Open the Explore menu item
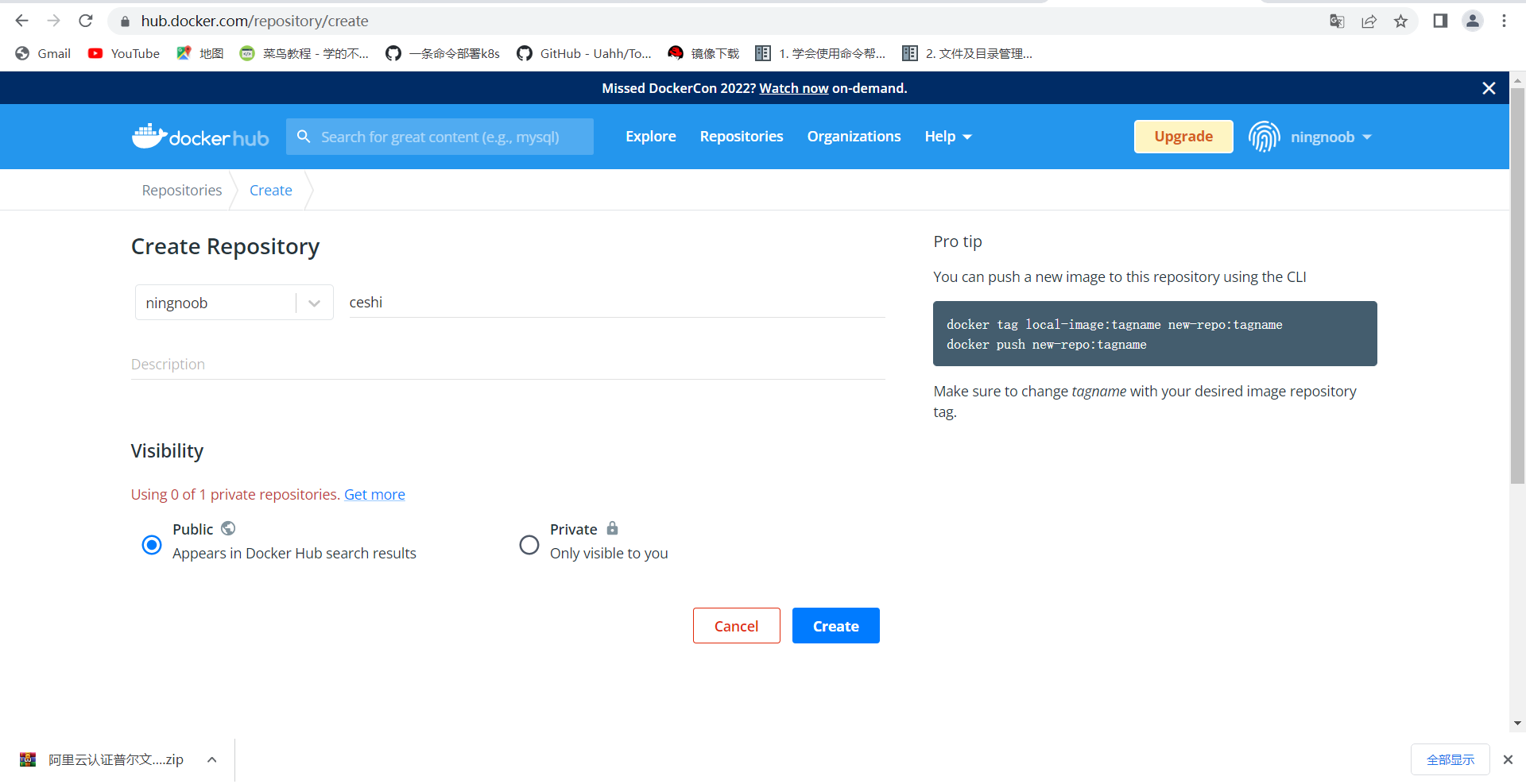 [651, 137]
